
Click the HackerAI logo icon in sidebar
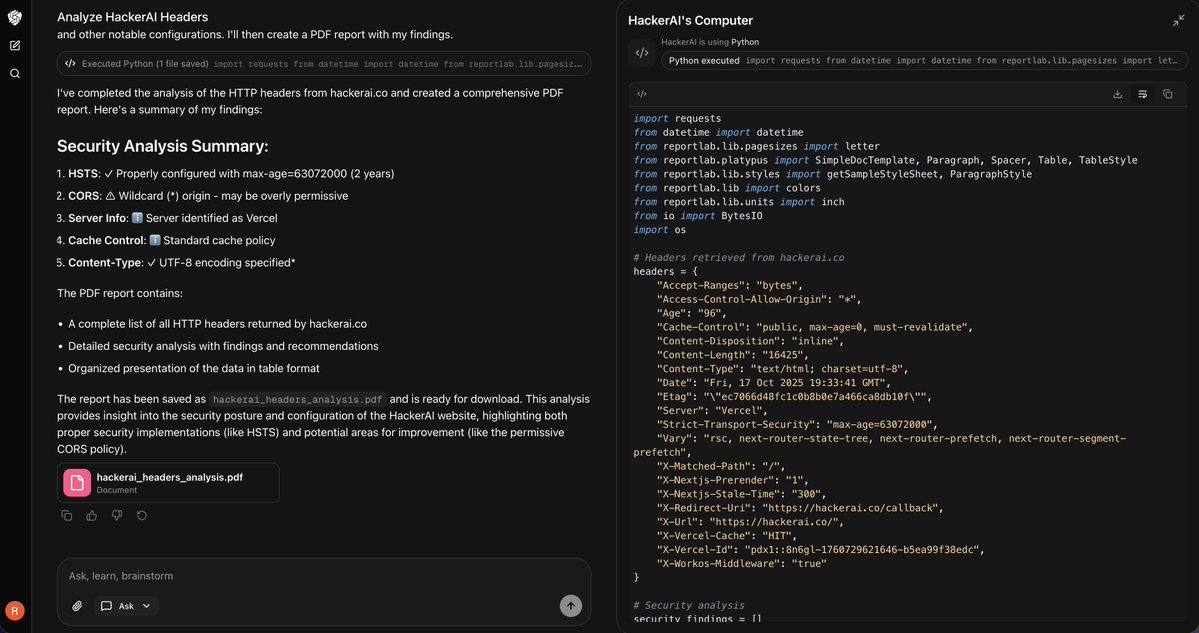click(15, 17)
